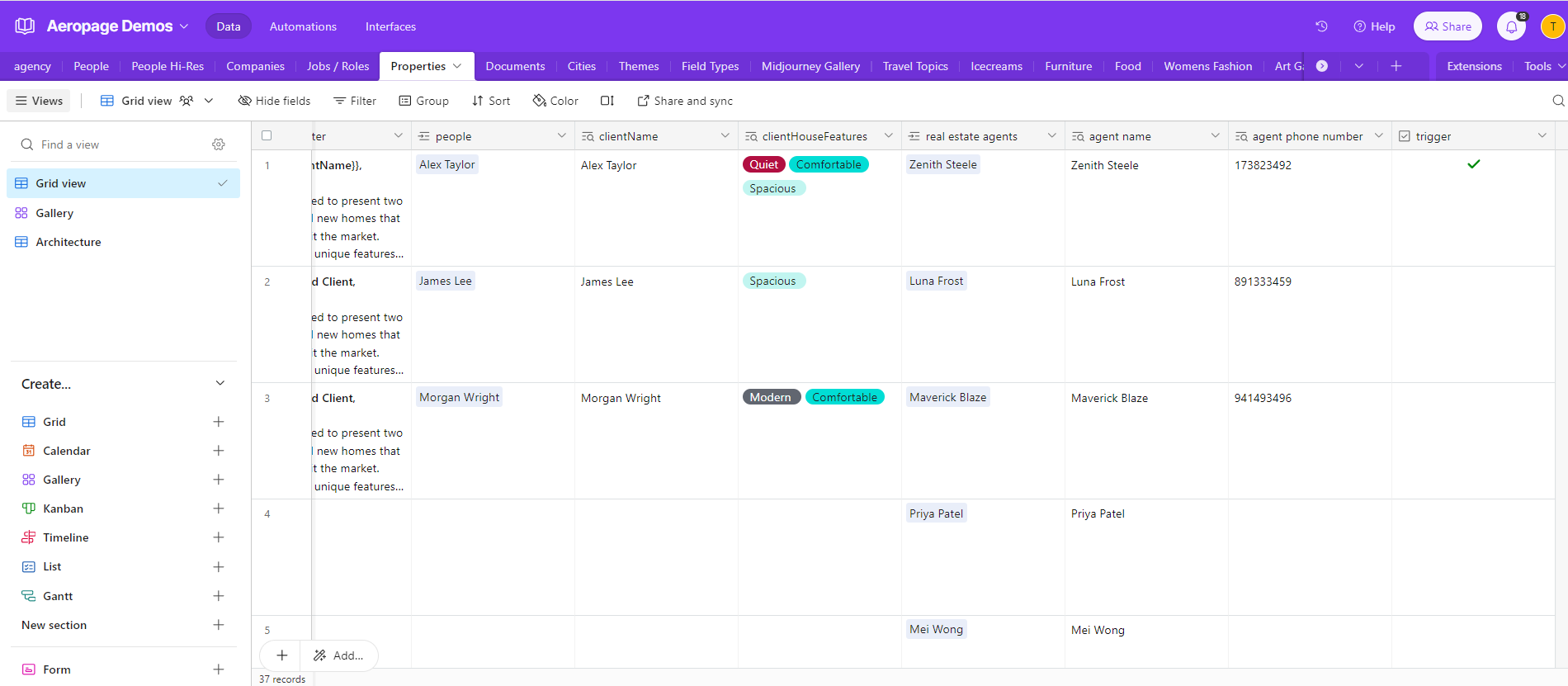Add new Timeline view plus icon
Image resolution: width=1568 pixels, height=686 pixels.
[x=219, y=537]
